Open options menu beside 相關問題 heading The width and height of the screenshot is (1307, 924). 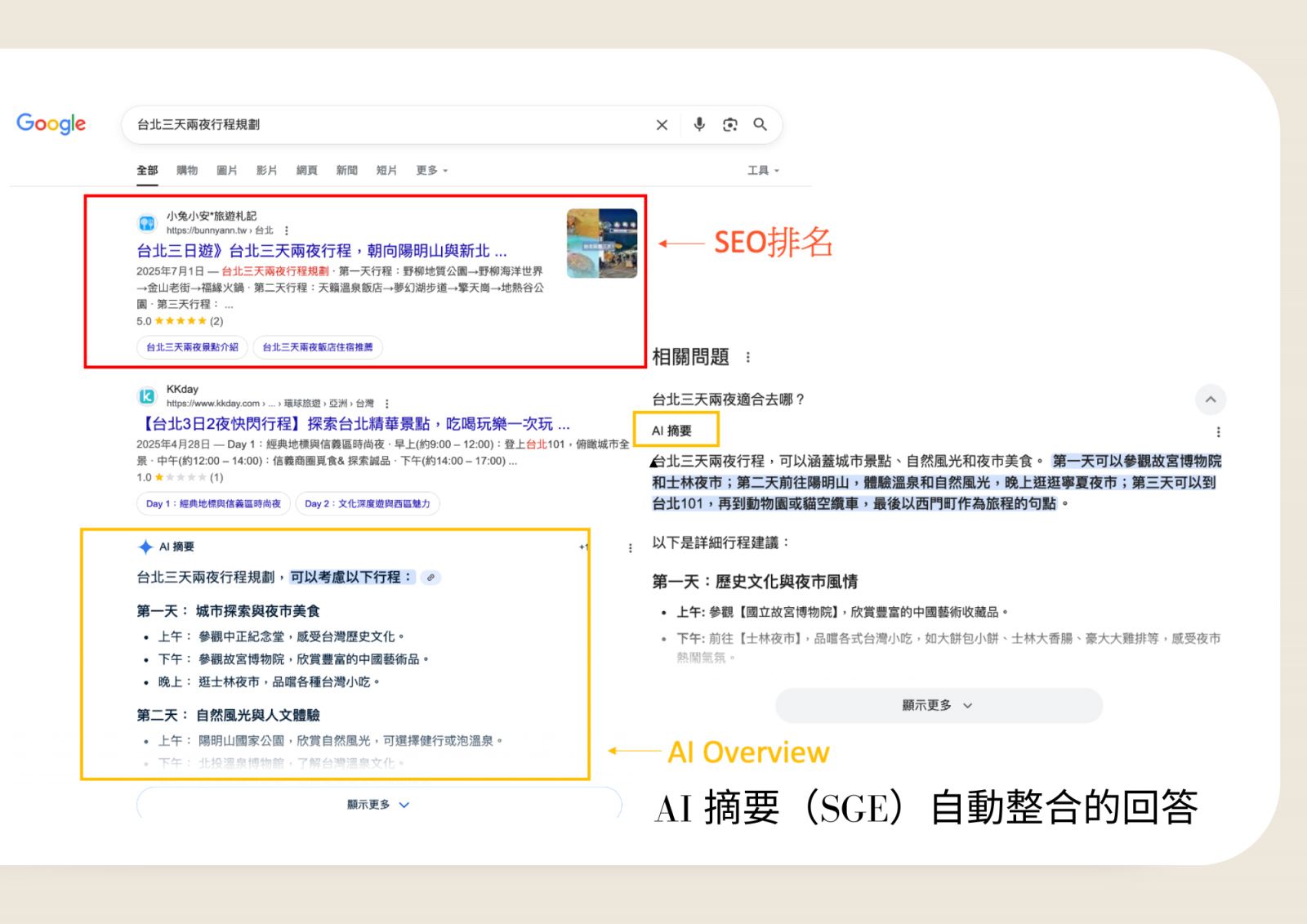[747, 357]
